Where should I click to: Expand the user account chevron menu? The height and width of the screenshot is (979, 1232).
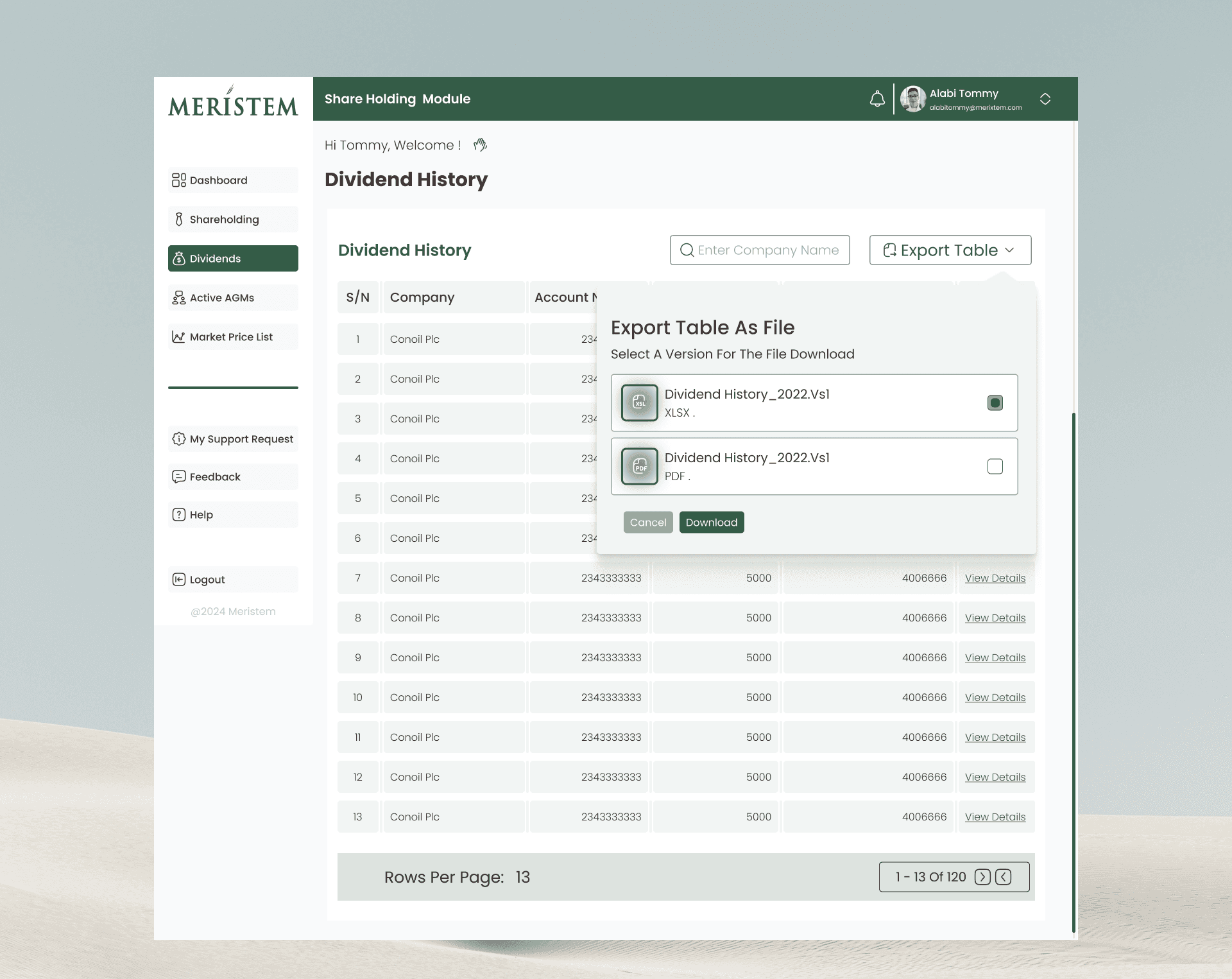coord(1045,99)
